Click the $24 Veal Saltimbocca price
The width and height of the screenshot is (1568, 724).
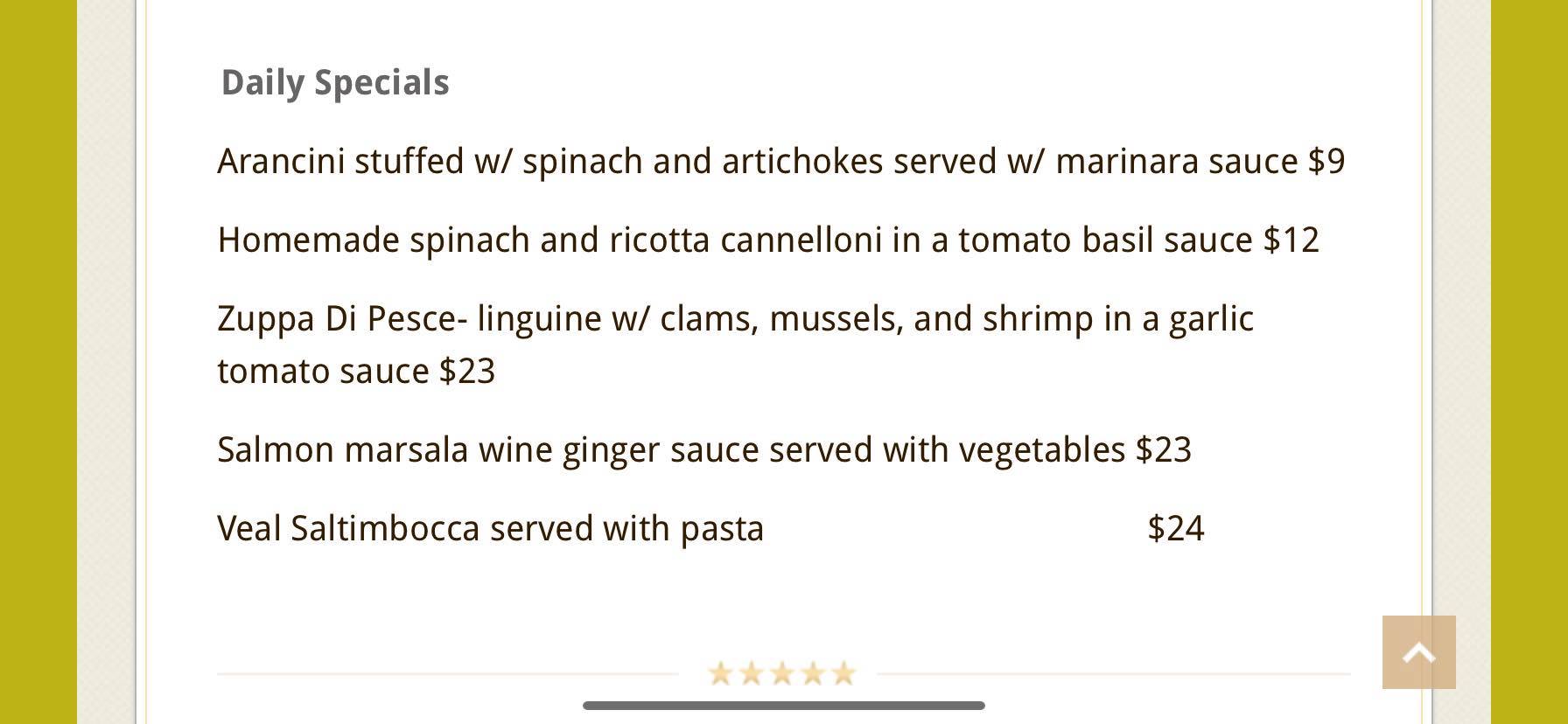click(x=1176, y=529)
